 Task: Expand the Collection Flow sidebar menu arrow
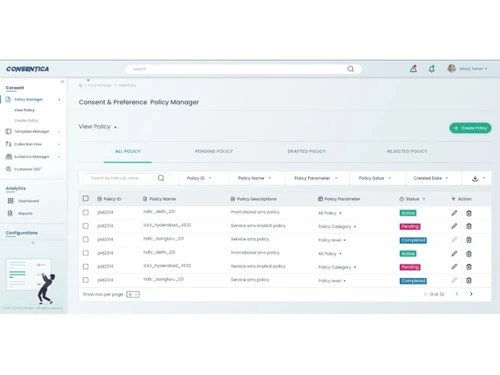[x=59, y=144]
